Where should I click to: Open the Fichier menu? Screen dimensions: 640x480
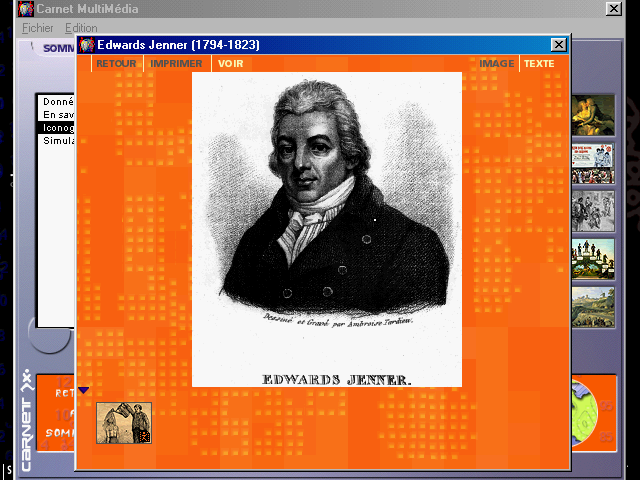tap(38, 28)
